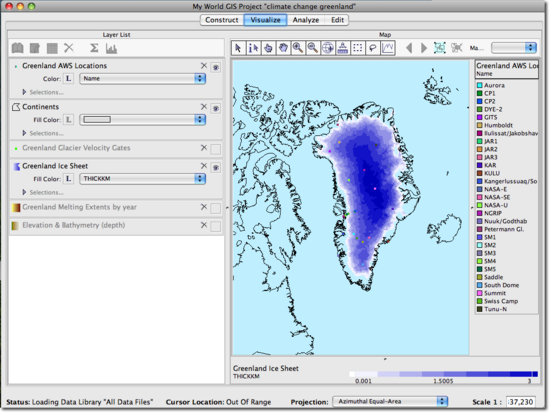Image resolution: width=550 pixels, height=413 pixels.
Task: Click the THICKKM gradient color bar legend
Action: point(443,374)
